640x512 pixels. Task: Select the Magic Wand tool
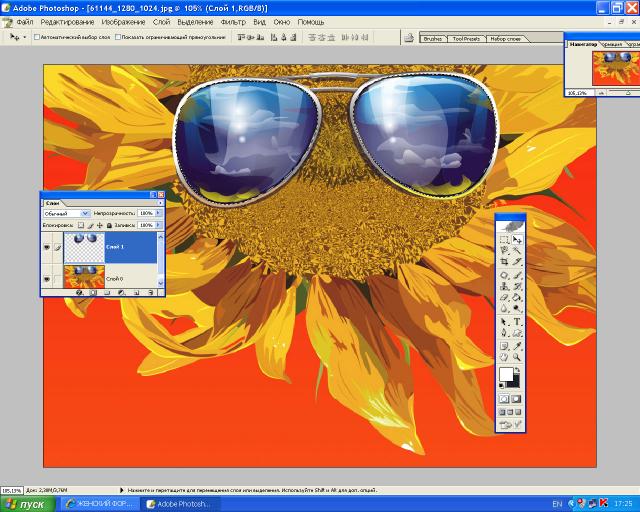coord(517,250)
